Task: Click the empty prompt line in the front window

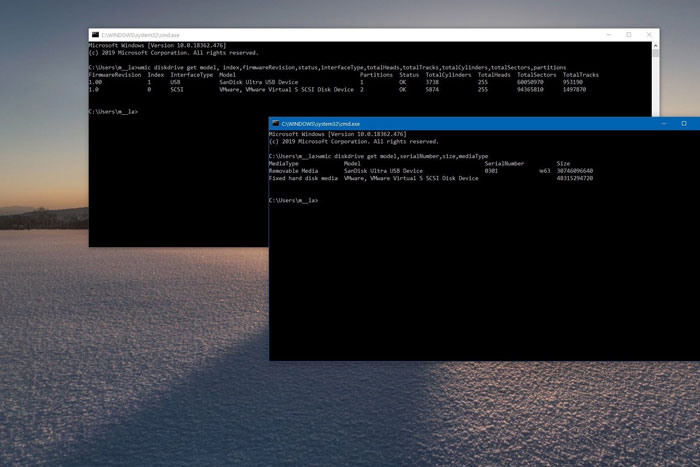Action: (294, 200)
